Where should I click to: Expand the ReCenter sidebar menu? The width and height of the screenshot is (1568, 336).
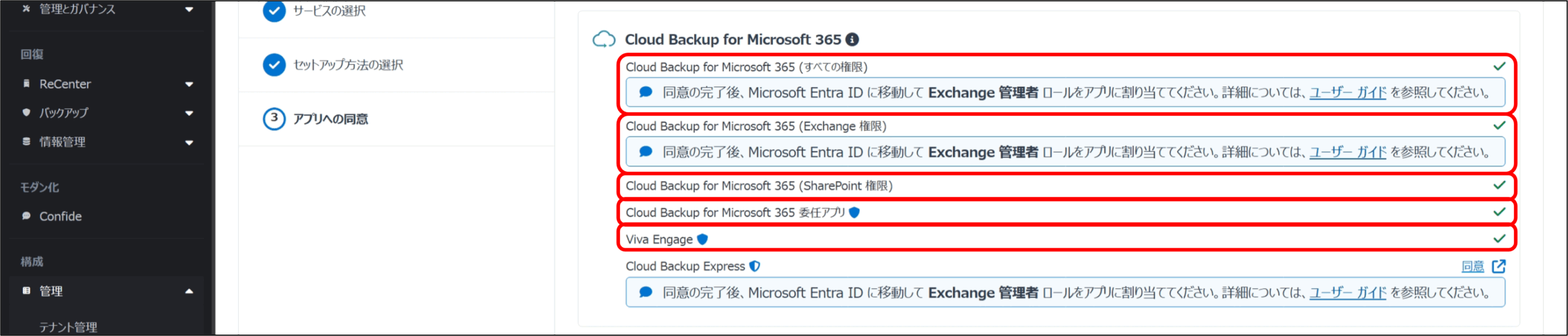(189, 84)
